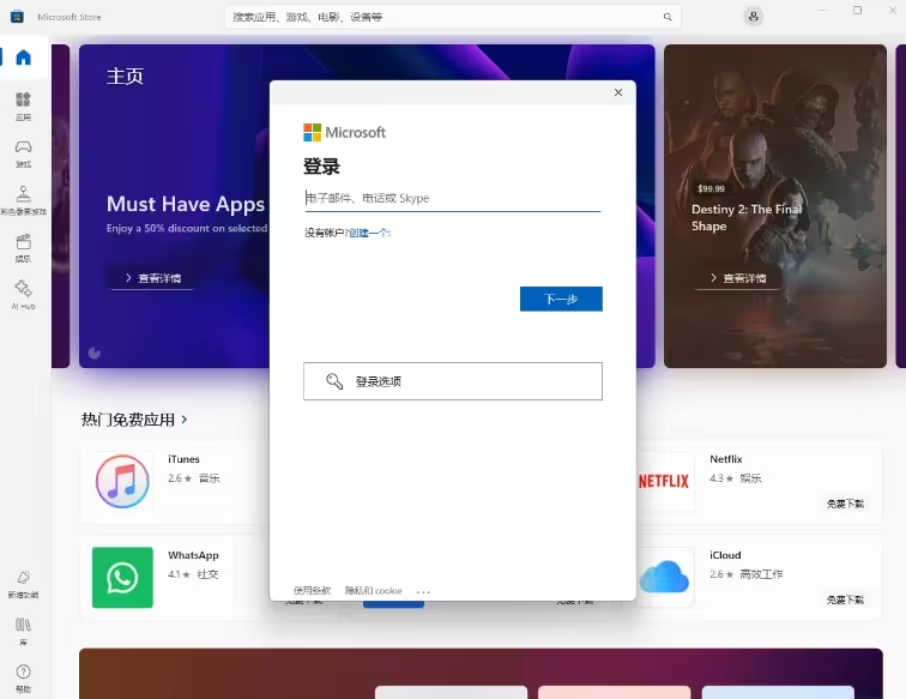906x699 pixels.
Task: Close the Microsoft sign-in dialog
Action: click(618, 92)
